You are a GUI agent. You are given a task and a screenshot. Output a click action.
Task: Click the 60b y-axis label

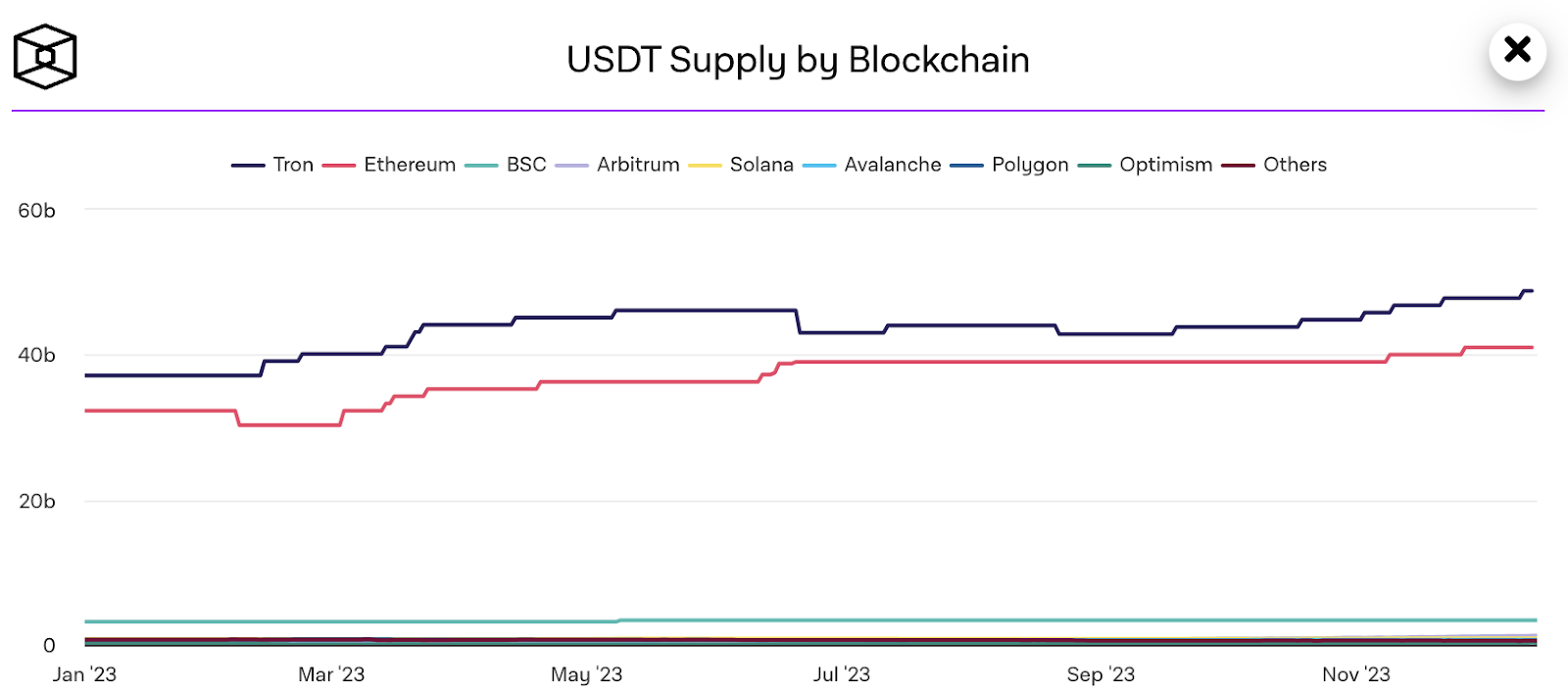click(37, 211)
